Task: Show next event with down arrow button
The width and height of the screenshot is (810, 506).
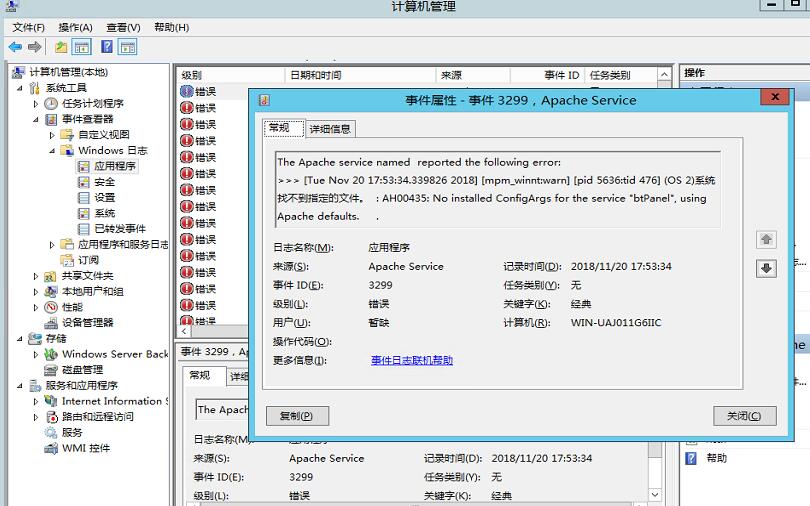Action: point(766,268)
